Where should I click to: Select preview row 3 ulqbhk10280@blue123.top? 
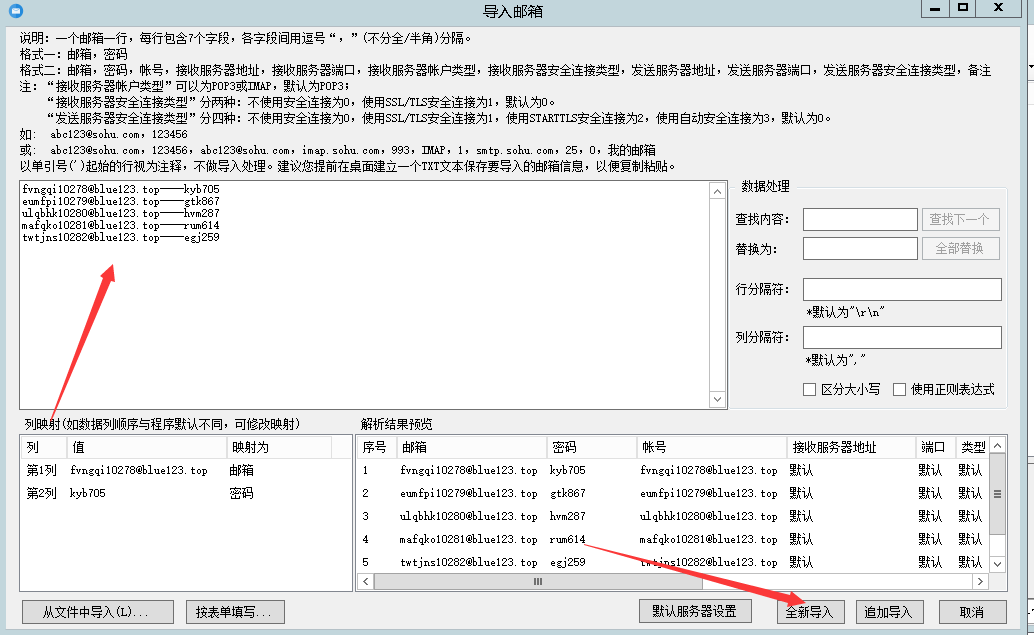[673, 516]
